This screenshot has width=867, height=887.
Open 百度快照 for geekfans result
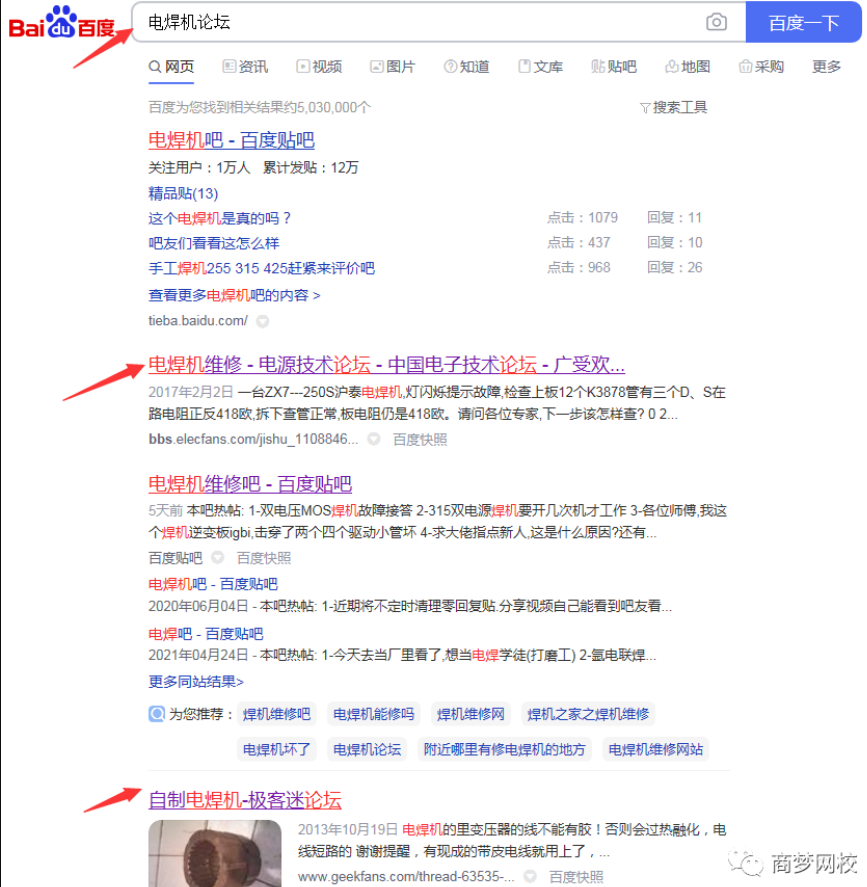click(x=576, y=877)
